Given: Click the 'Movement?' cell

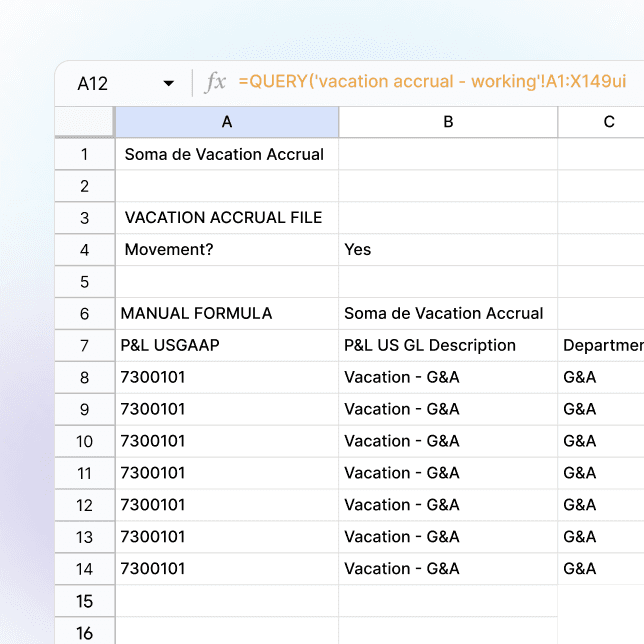Looking at the screenshot, I should coord(227,250).
